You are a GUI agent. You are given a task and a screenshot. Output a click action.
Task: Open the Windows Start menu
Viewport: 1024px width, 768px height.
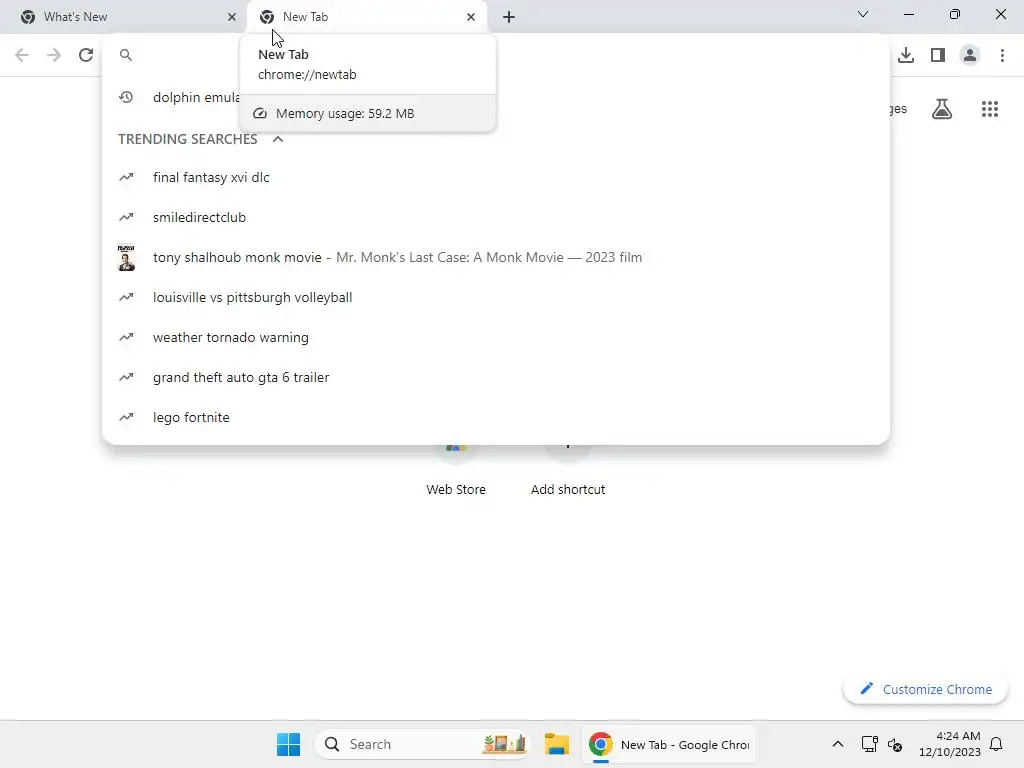click(288, 744)
